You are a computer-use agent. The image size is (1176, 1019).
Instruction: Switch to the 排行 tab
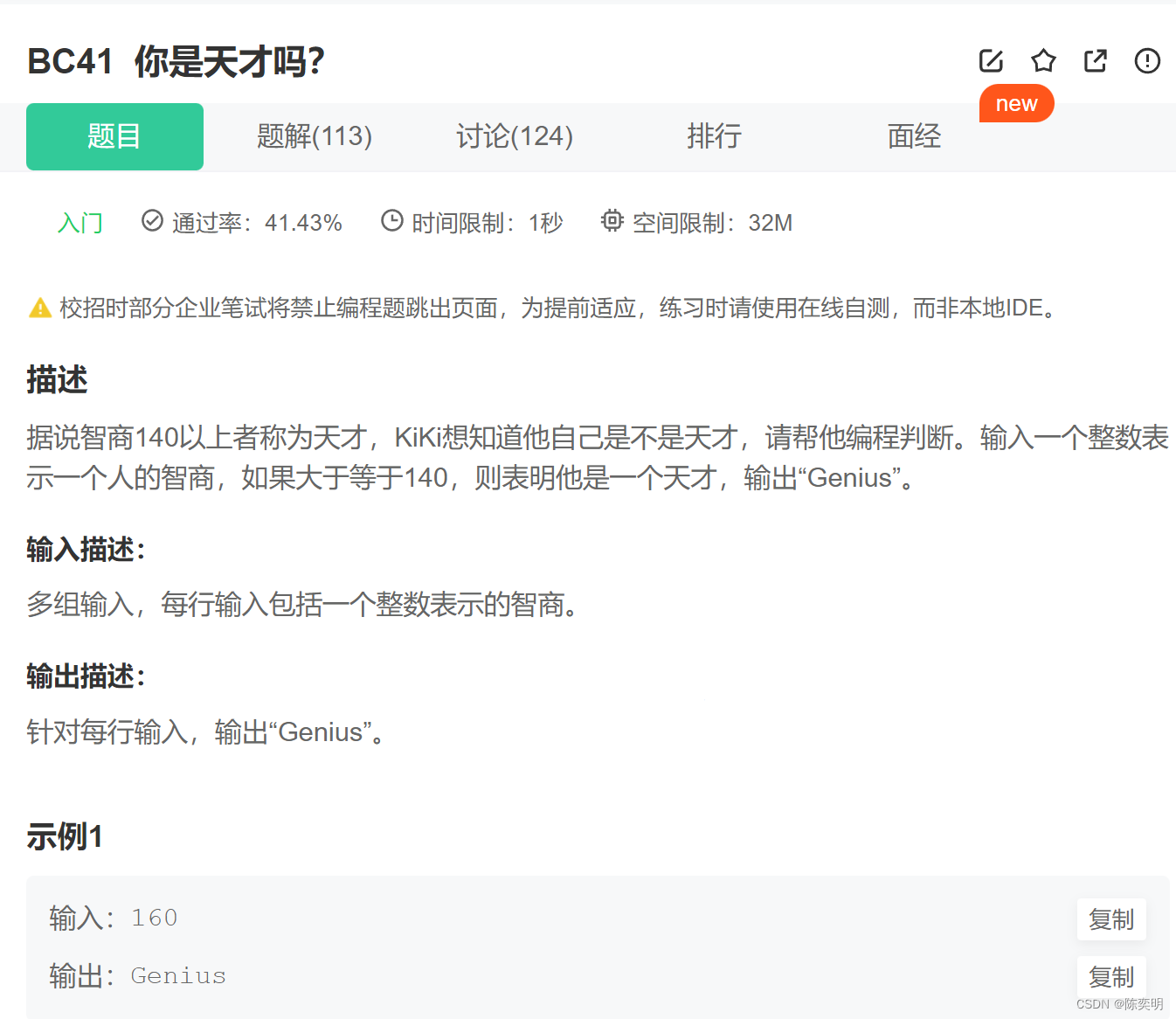715,136
